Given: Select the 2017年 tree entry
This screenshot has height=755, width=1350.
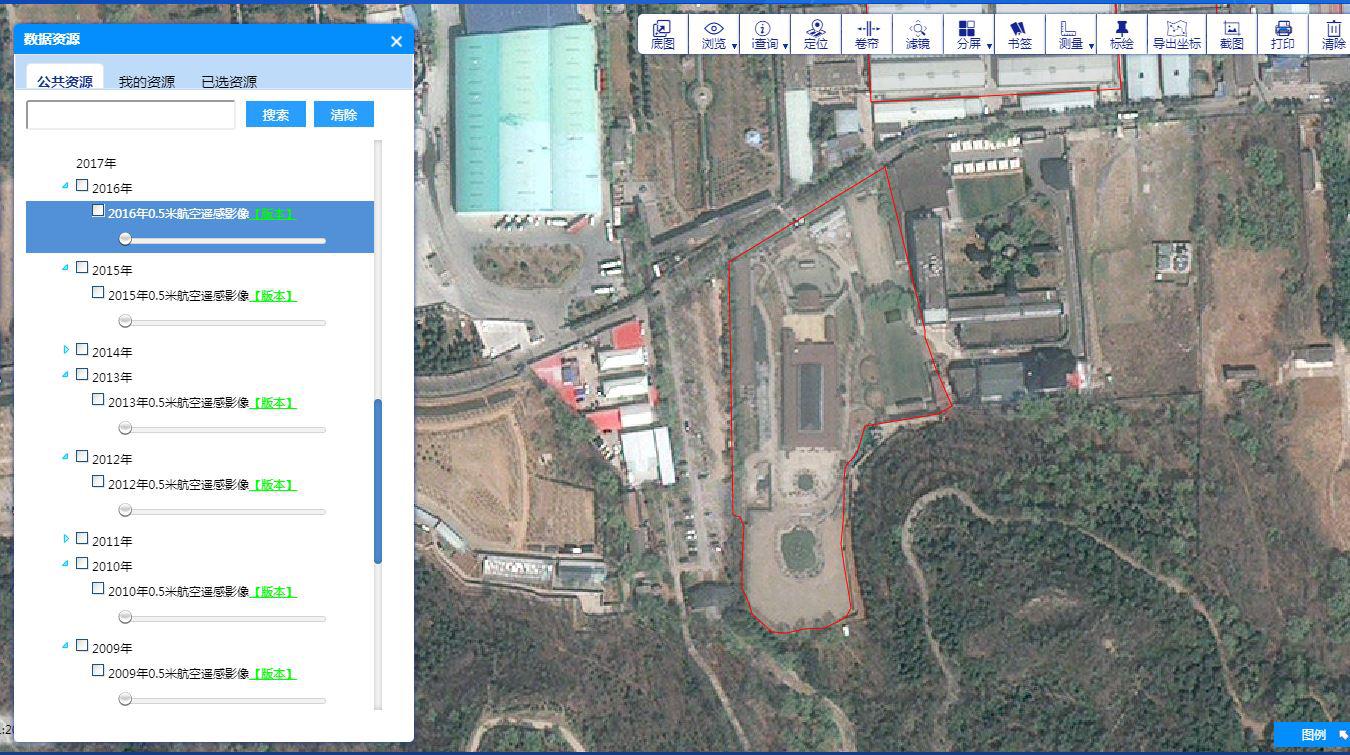Looking at the screenshot, I should coord(96,163).
